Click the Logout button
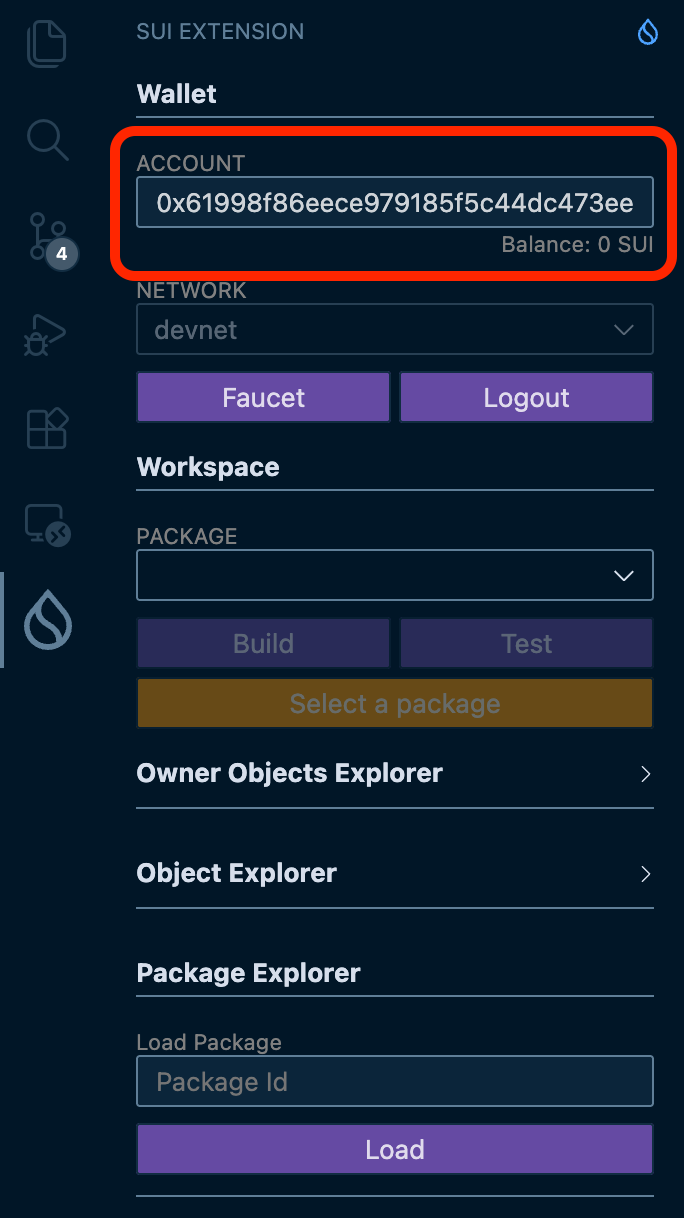The height and width of the screenshot is (1218, 684). (x=526, y=397)
